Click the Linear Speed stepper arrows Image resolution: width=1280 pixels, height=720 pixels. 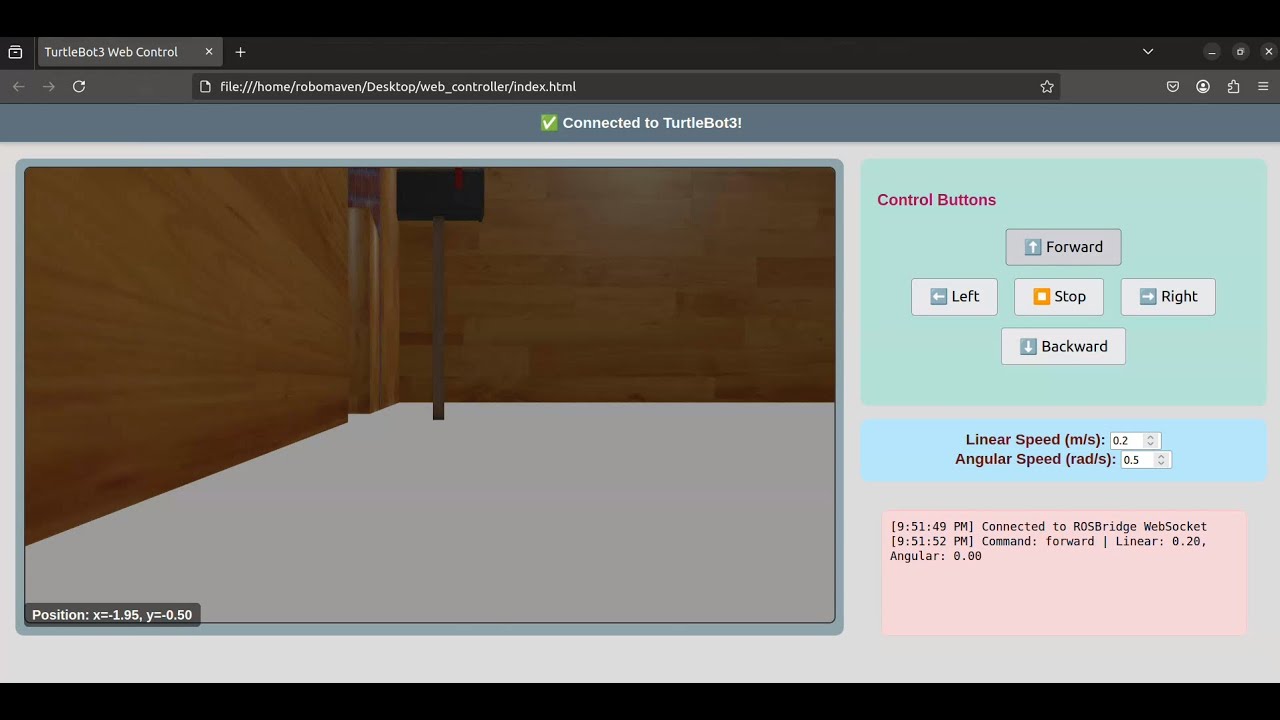point(1151,441)
